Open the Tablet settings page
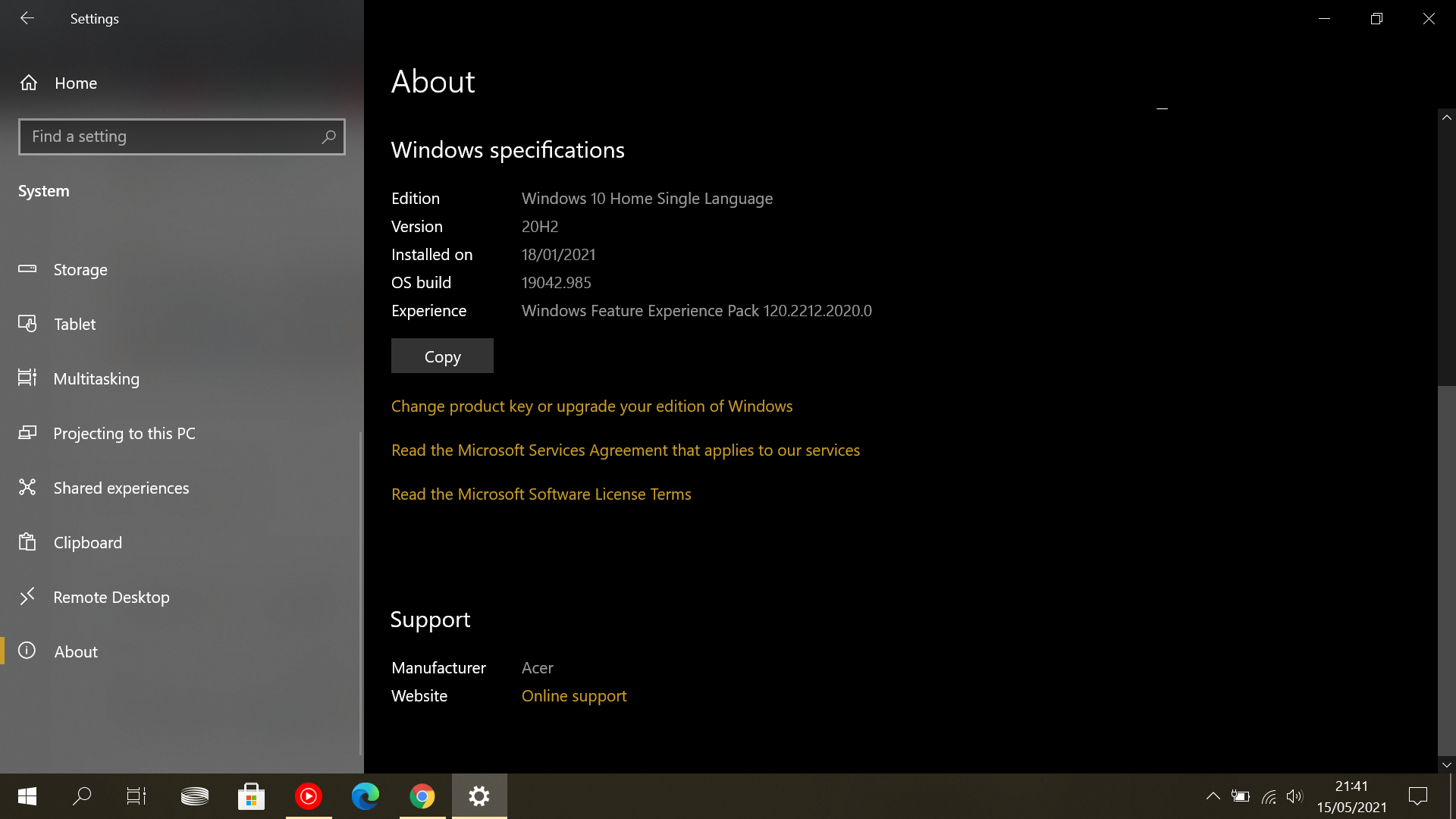 74,325
